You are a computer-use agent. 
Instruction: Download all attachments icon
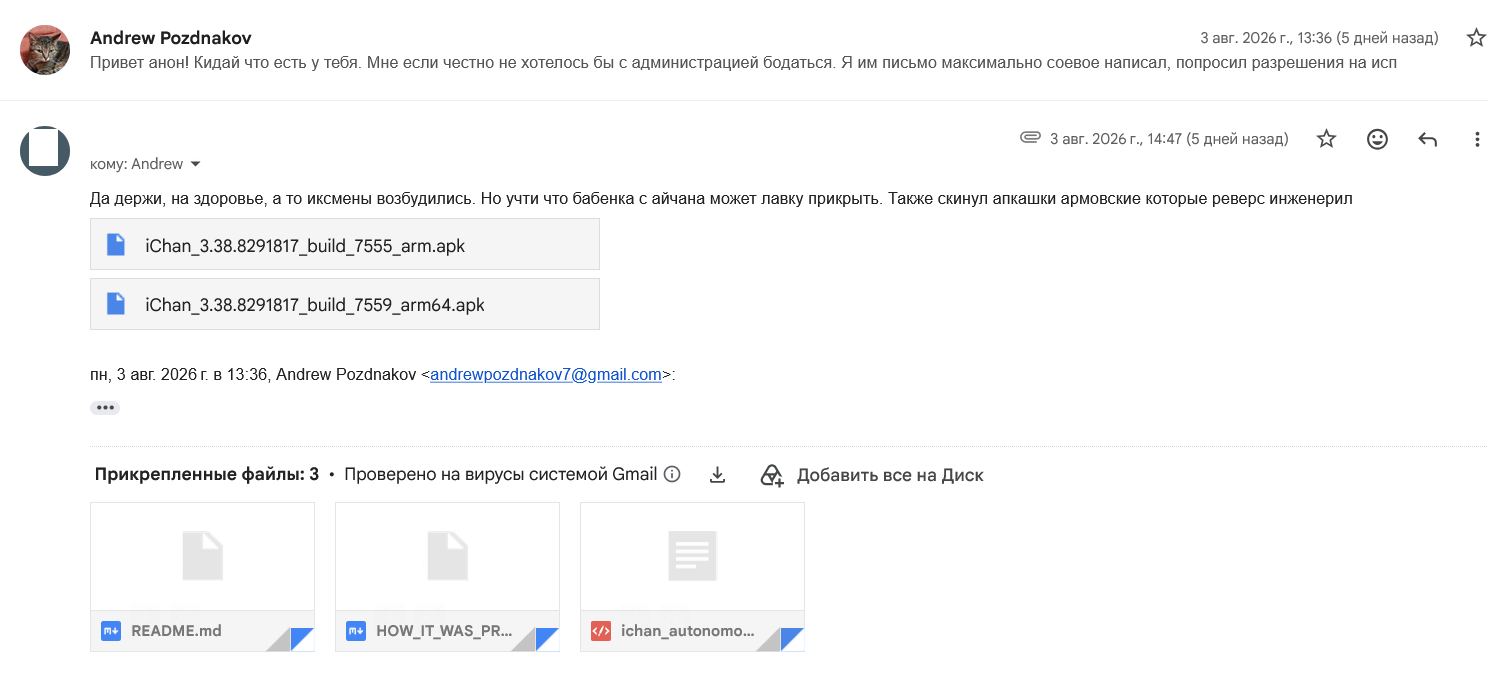(x=717, y=475)
